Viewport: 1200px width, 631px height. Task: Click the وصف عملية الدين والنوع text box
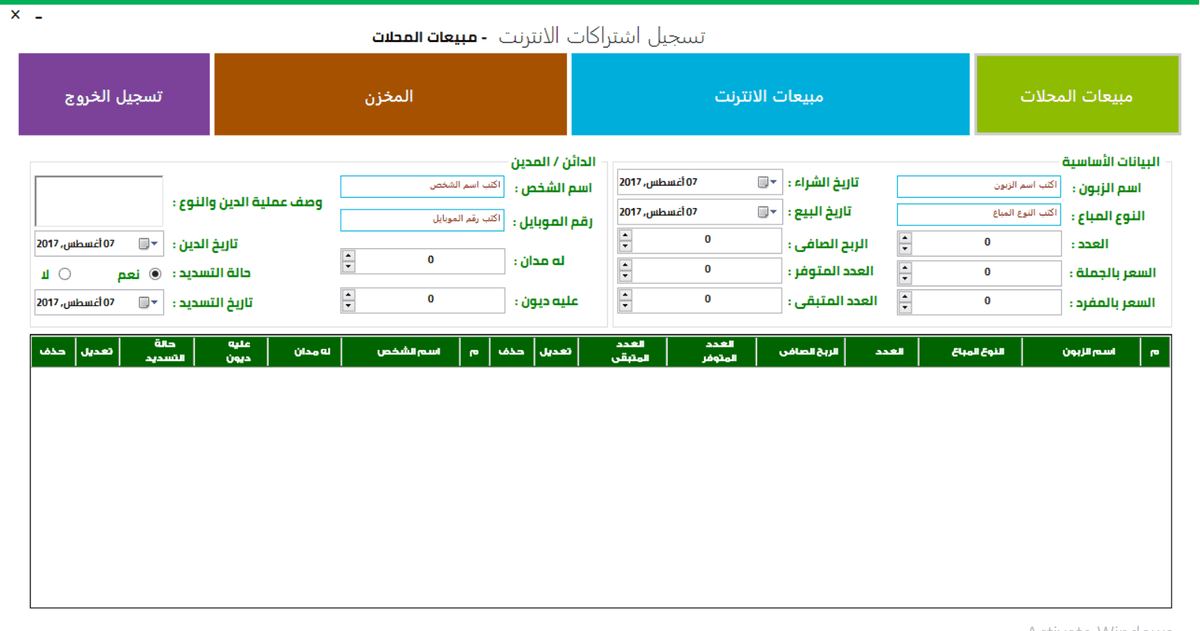coord(98,199)
